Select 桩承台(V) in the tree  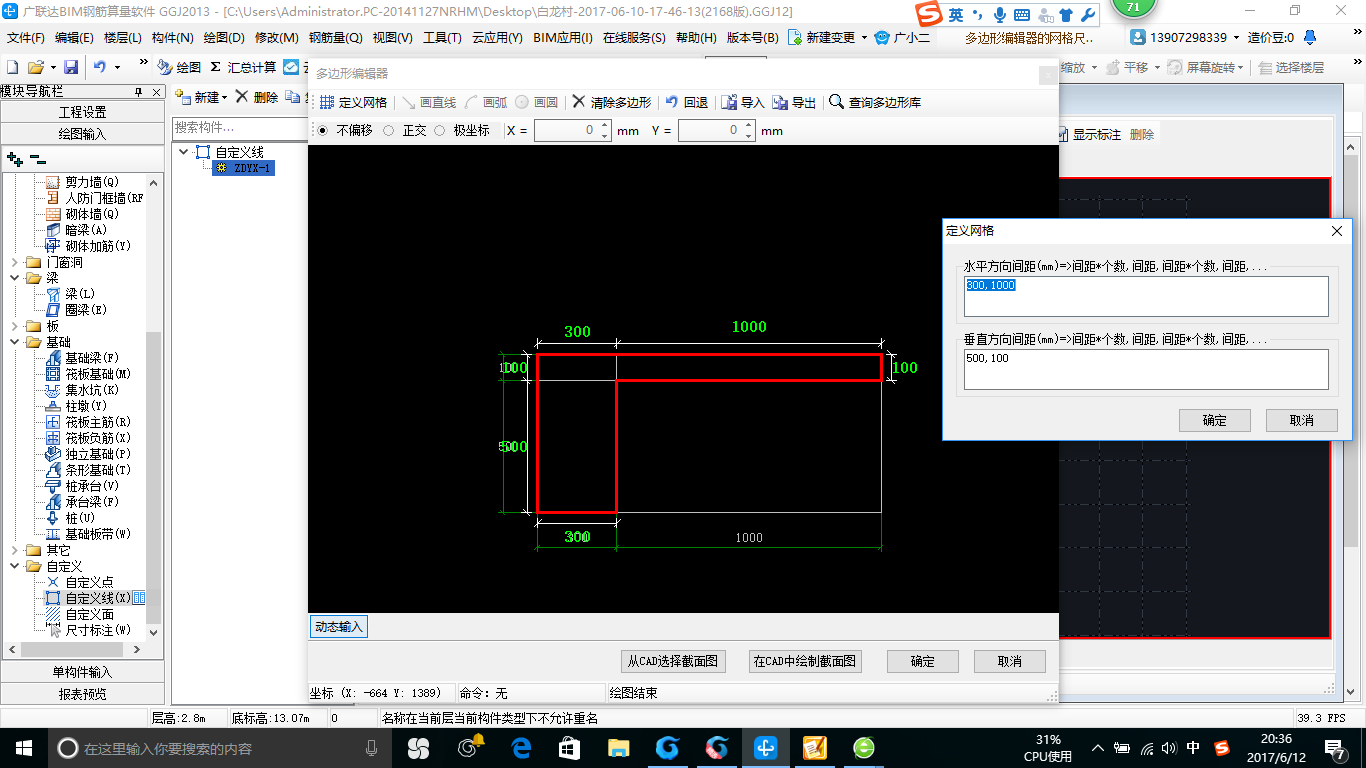(83, 486)
